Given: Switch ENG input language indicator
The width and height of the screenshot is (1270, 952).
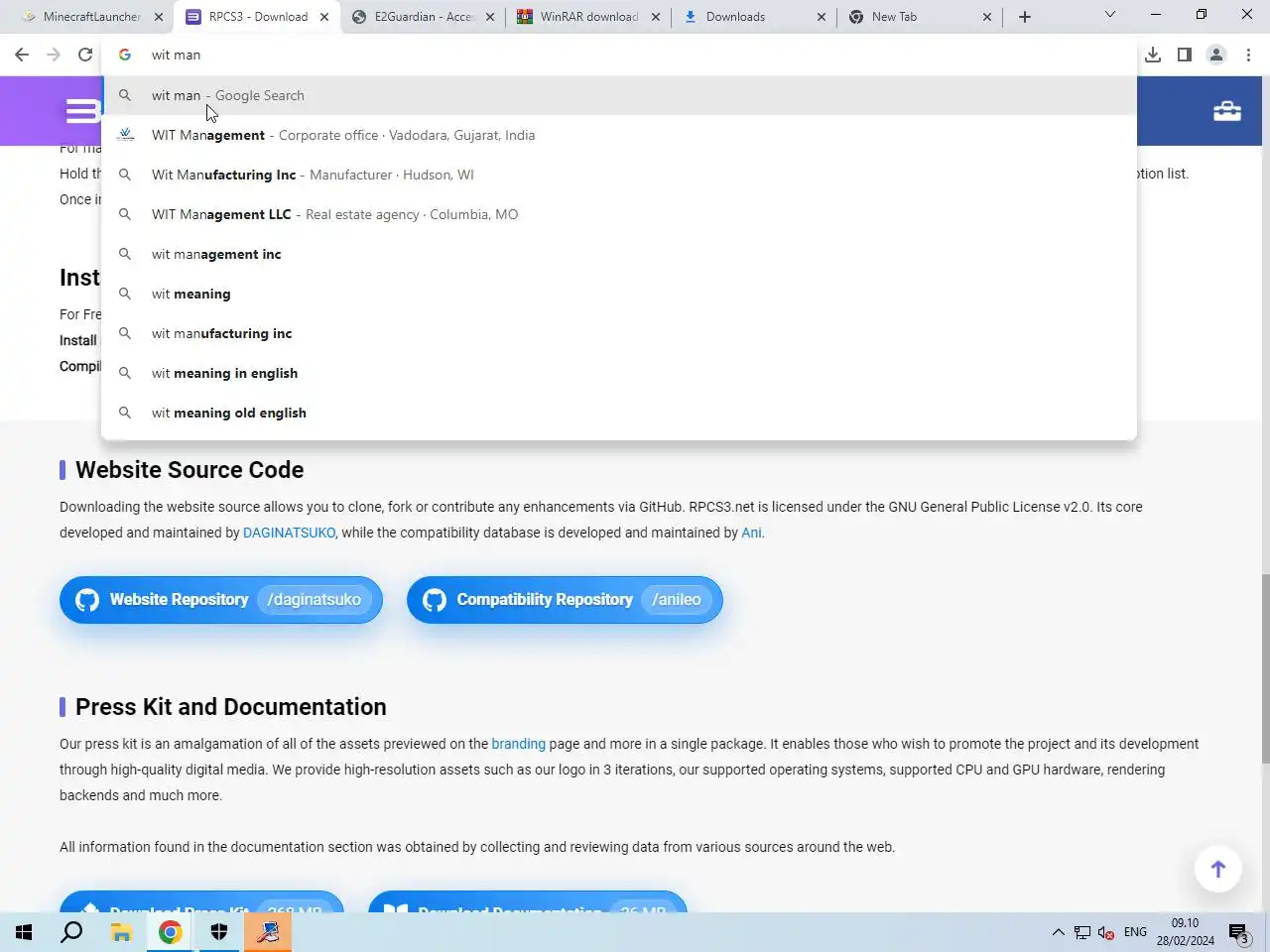Looking at the screenshot, I should click(x=1135, y=932).
